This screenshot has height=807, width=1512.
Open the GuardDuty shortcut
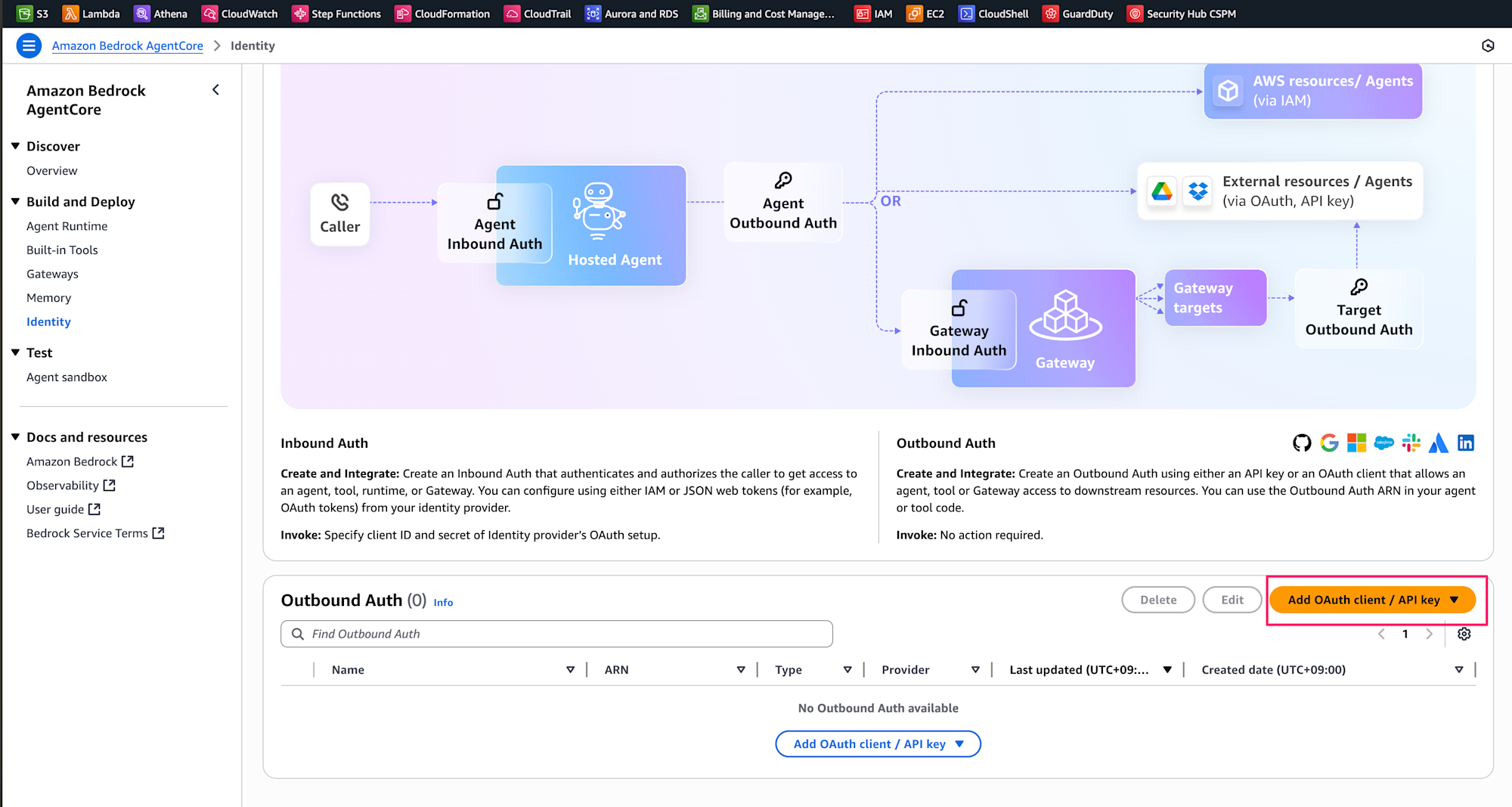click(1078, 14)
